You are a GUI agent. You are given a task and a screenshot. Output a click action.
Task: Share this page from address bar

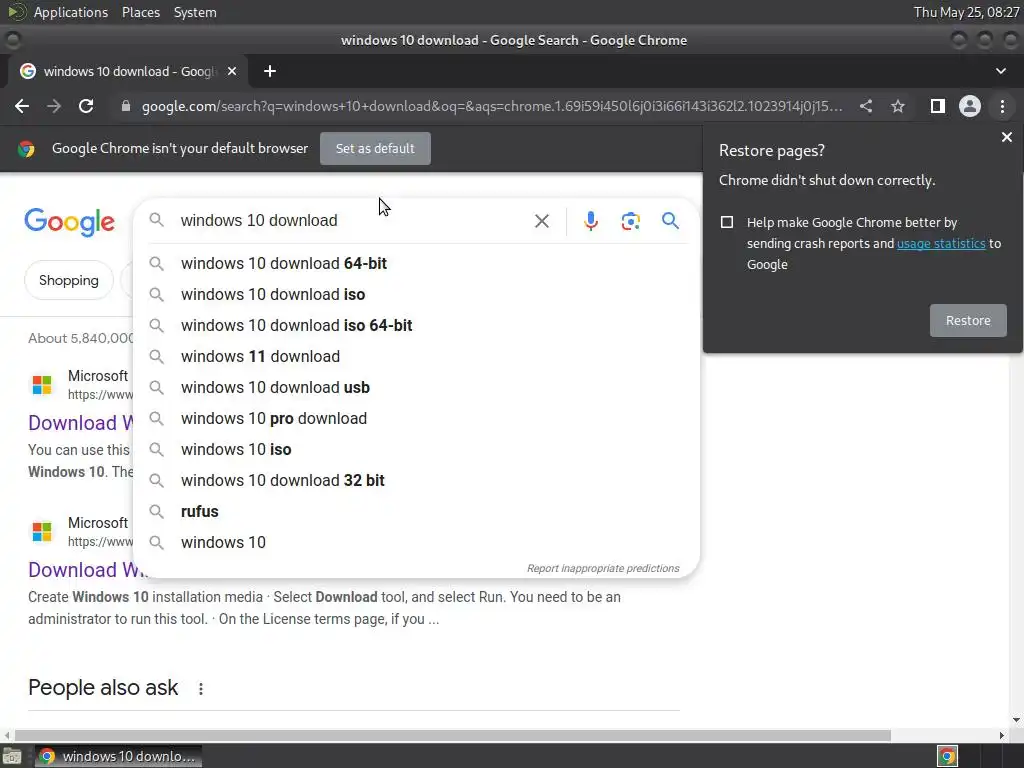point(866,106)
